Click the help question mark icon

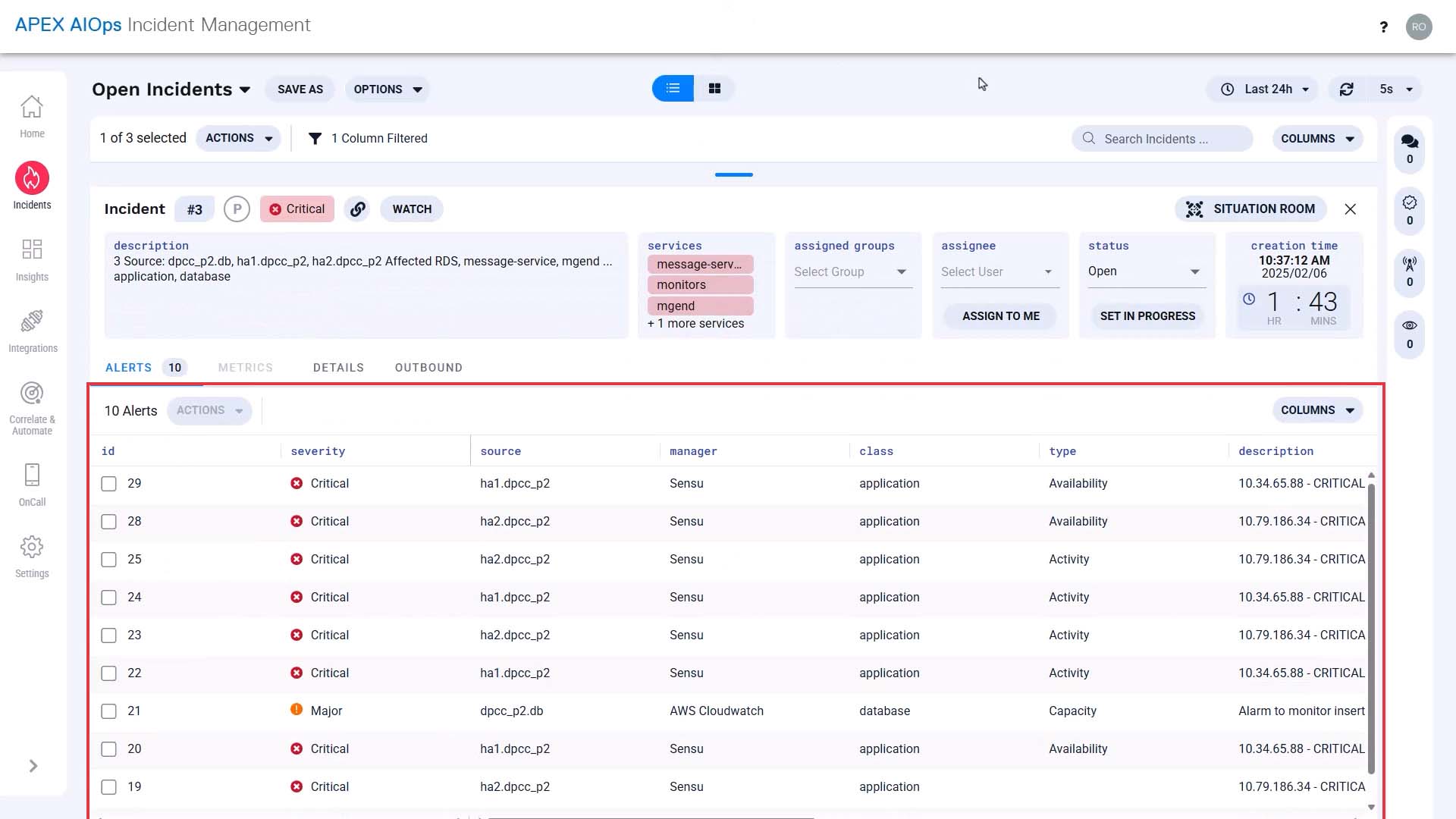coord(1384,27)
